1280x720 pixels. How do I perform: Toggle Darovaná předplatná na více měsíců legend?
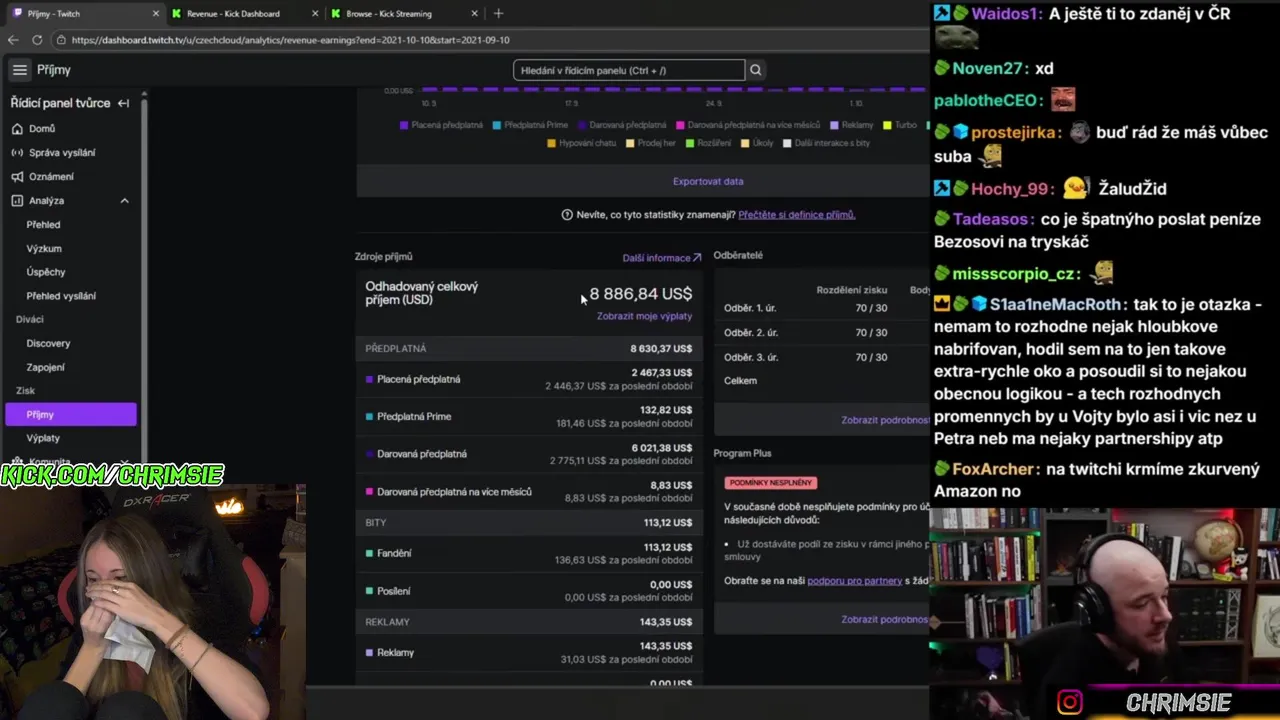(x=748, y=125)
